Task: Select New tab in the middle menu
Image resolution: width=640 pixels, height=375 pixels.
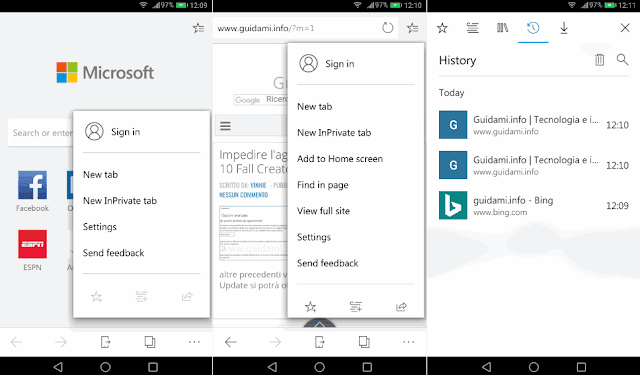Action: tap(315, 107)
